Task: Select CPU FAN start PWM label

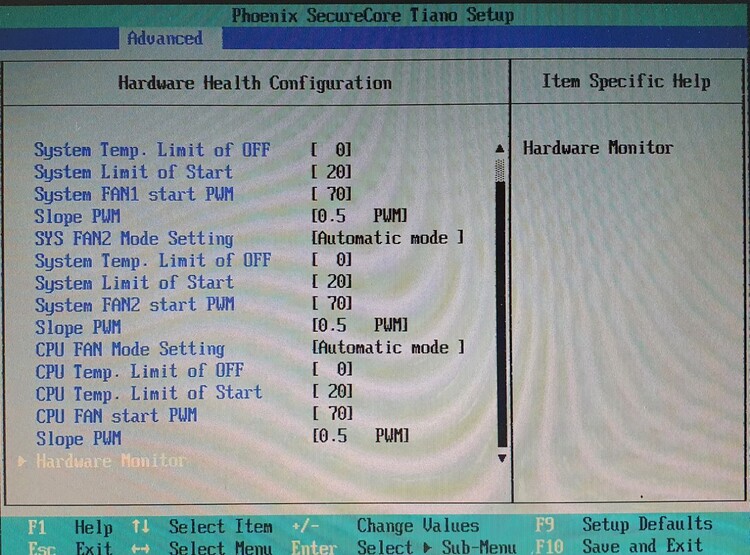Action: click(117, 415)
